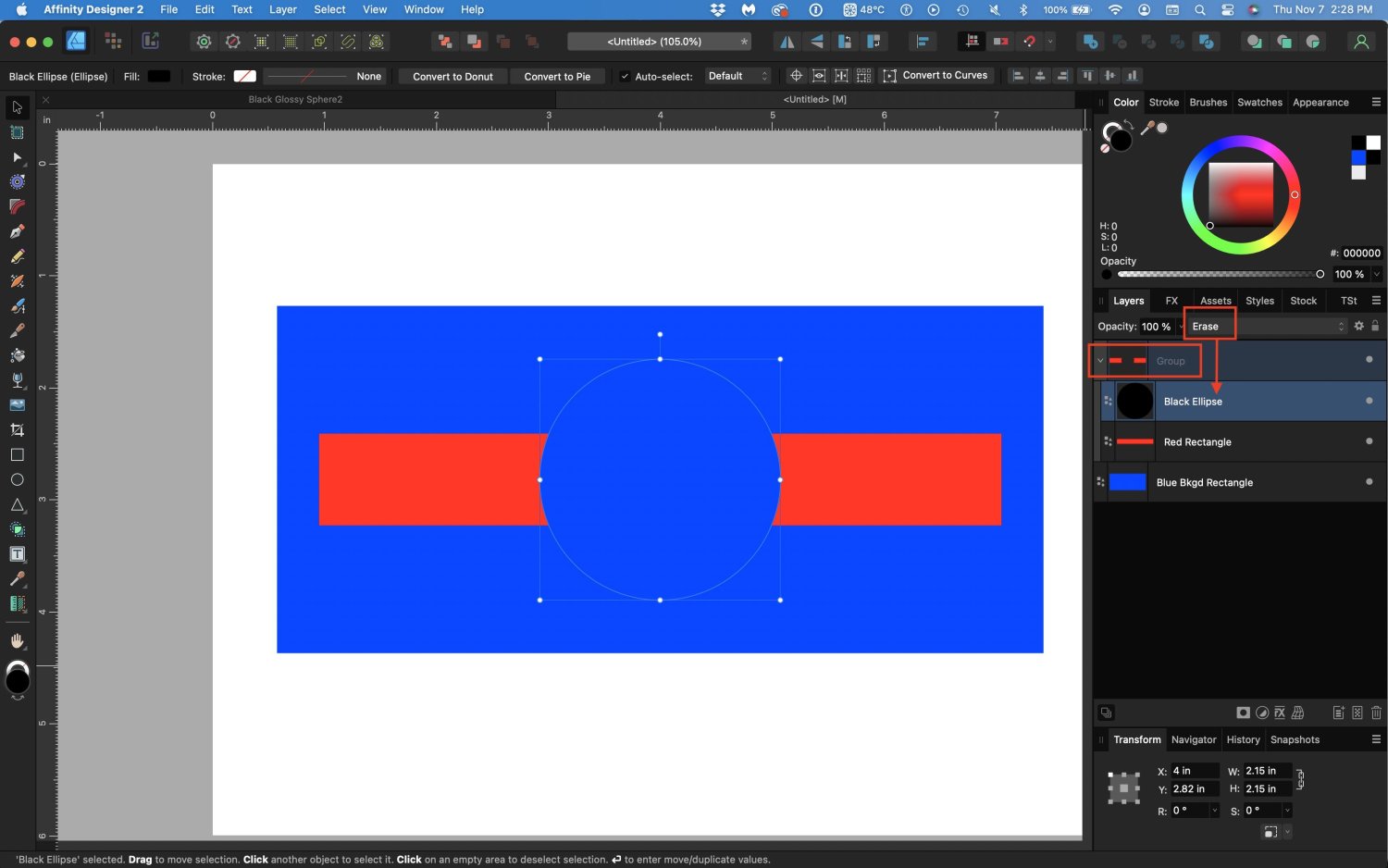Viewport: 1388px width, 868px height.
Task: Select the Rectangle shape tool
Action: point(17,455)
